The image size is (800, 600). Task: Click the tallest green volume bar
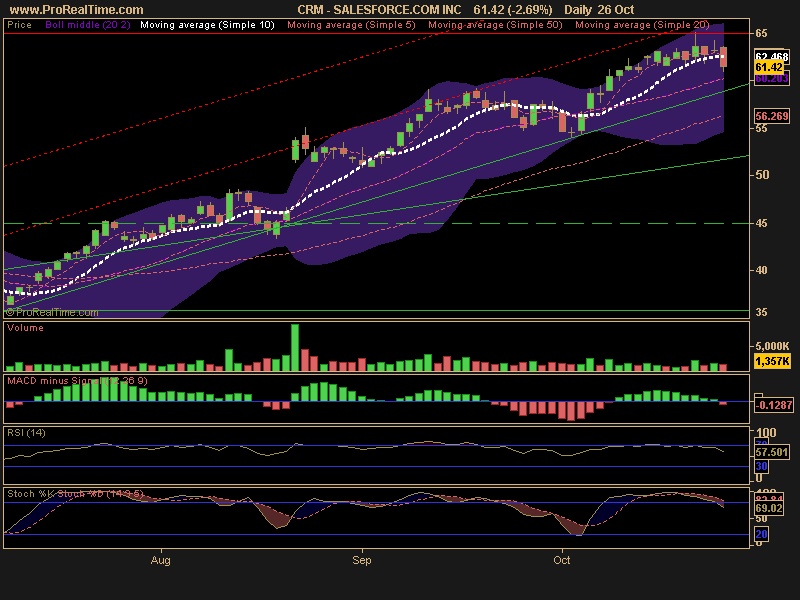coord(295,347)
